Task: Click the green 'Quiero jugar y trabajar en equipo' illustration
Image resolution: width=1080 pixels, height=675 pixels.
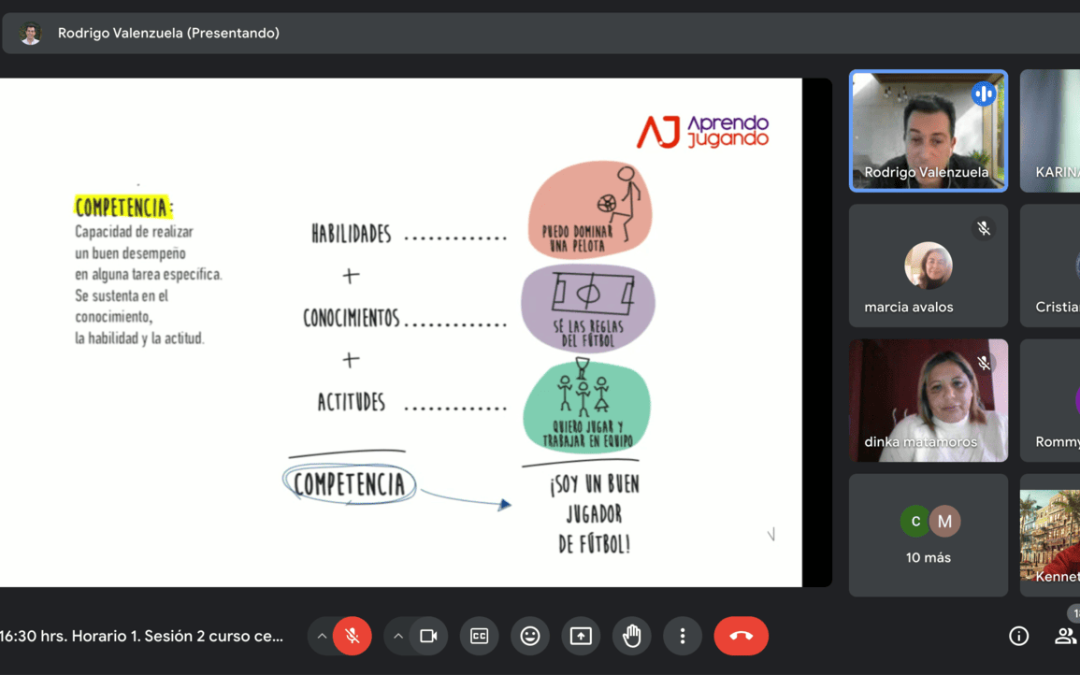Action: (587, 405)
